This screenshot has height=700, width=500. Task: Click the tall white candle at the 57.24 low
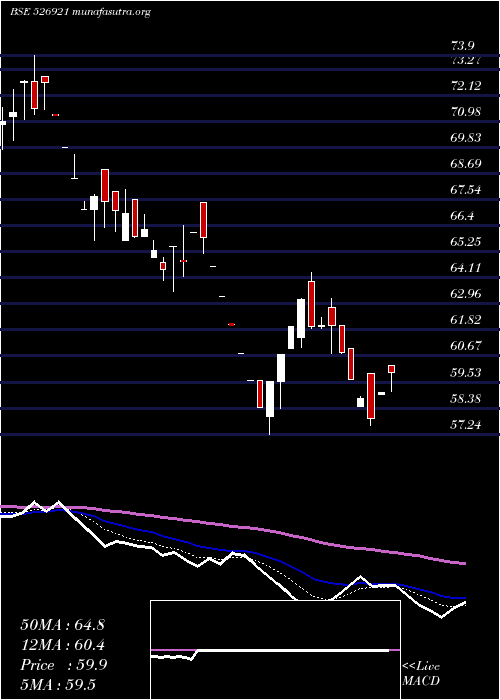click(270, 399)
